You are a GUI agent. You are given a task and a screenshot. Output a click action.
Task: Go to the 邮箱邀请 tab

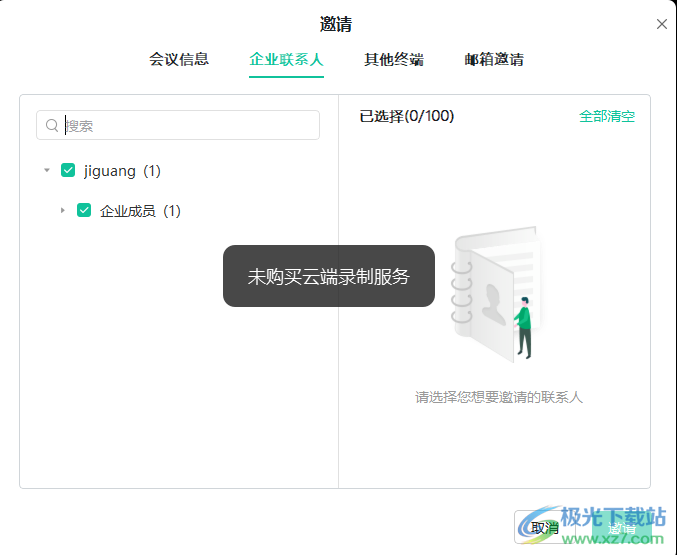[x=494, y=59]
